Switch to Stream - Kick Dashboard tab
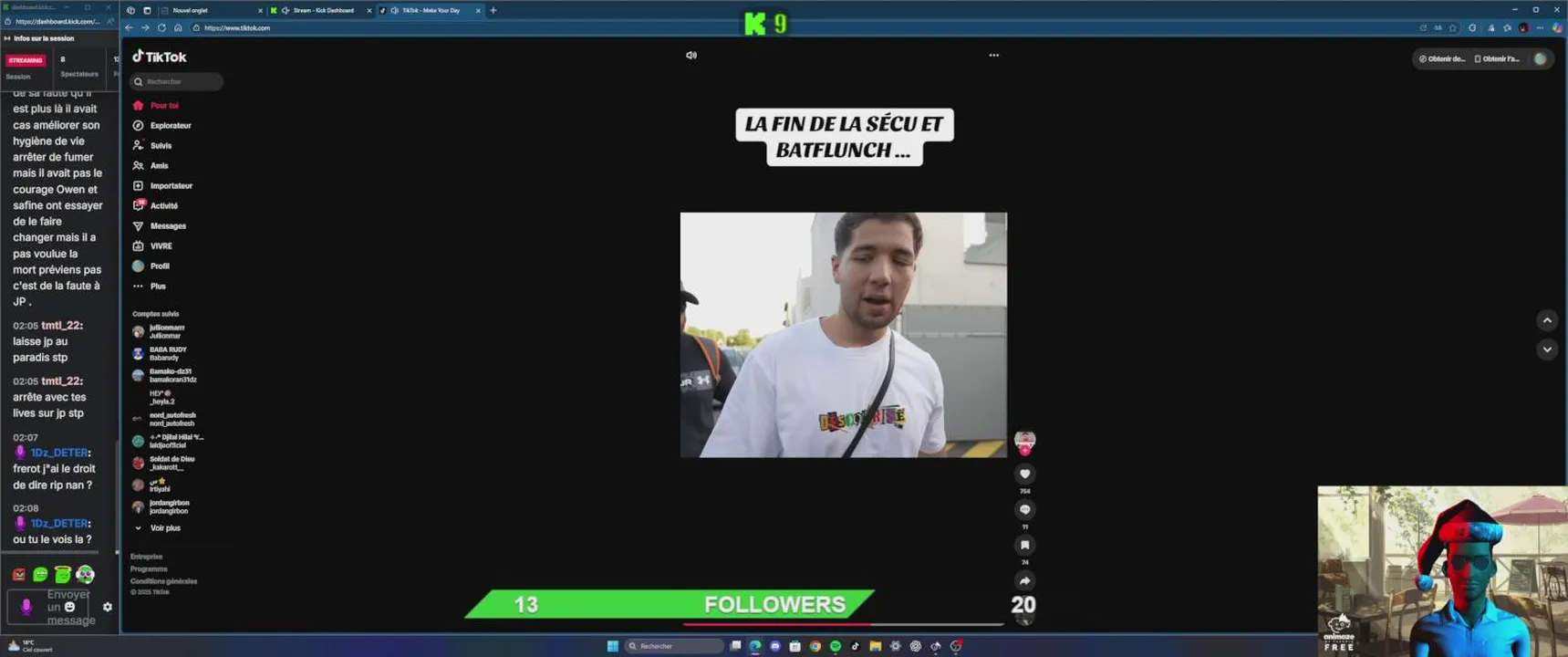The image size is (1568, 657). 320,11
